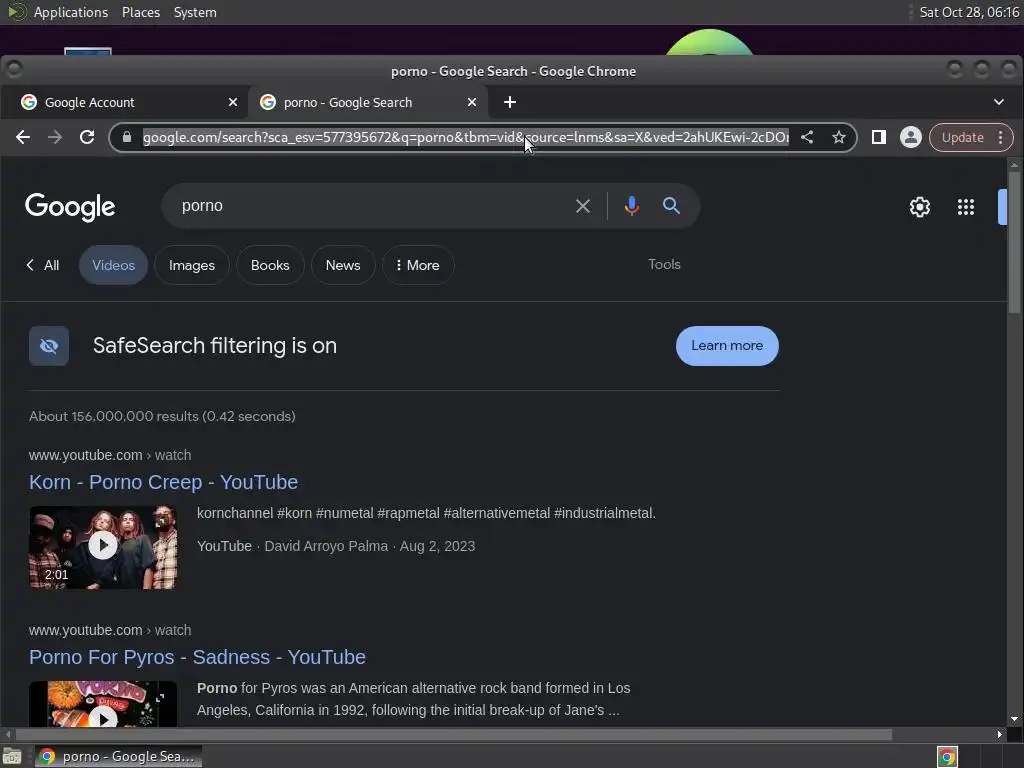The image size is (1024, 768).
Task: Switch to the Books filter
Action: pos(270,265)
